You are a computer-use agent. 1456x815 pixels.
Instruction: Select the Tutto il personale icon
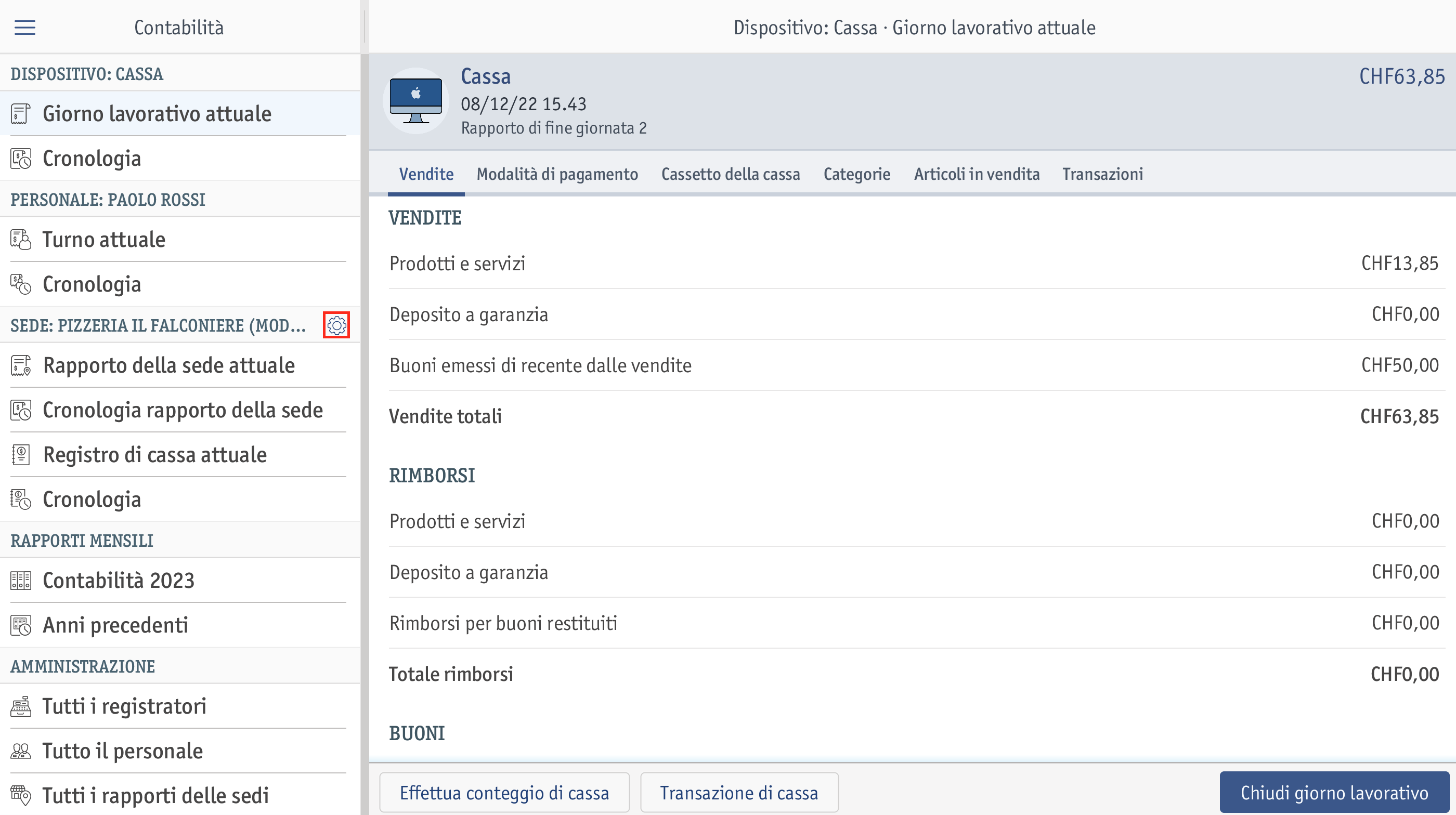[x=21, y=751]
